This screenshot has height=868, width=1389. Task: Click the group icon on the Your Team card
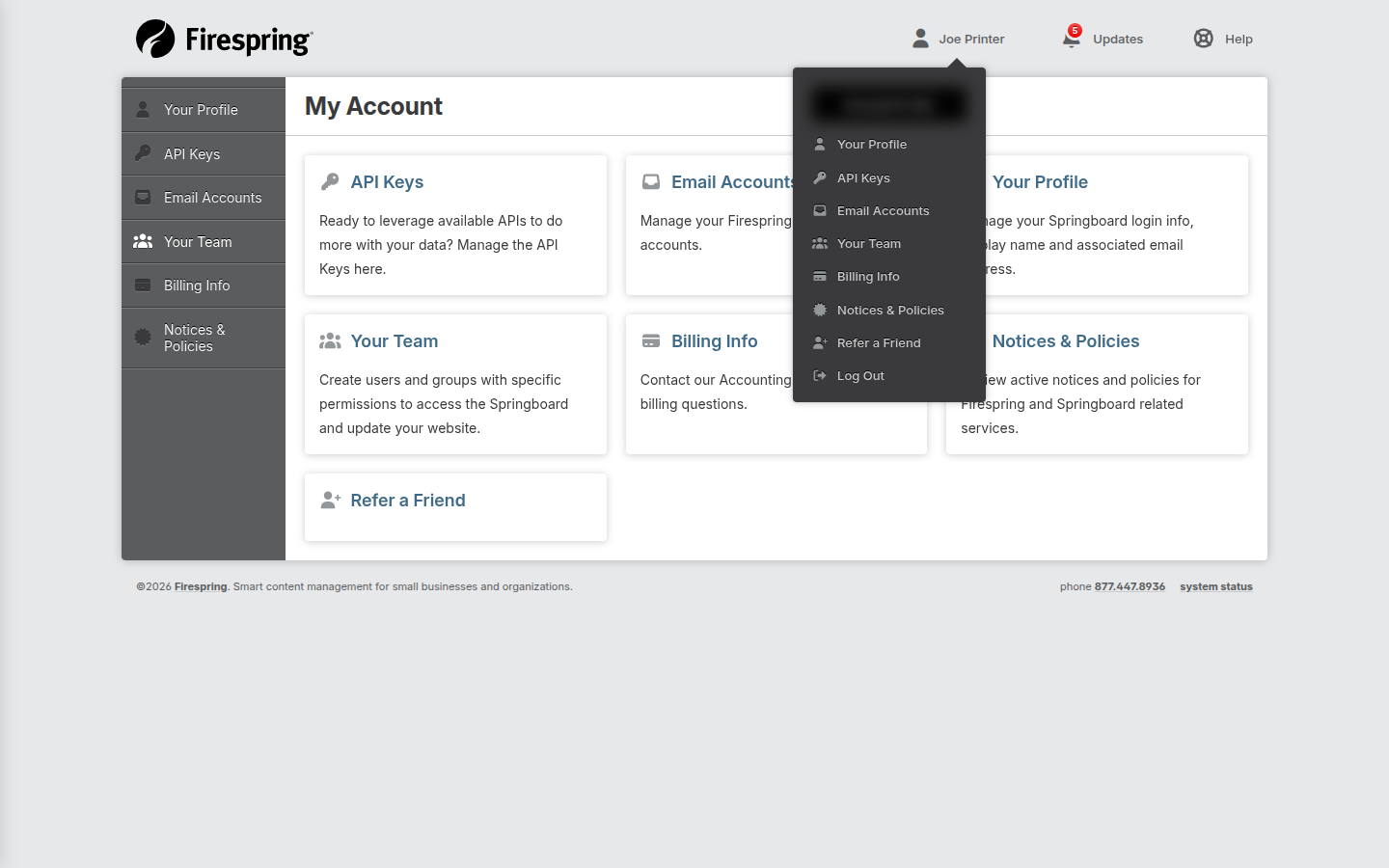(x=330, y=340)
